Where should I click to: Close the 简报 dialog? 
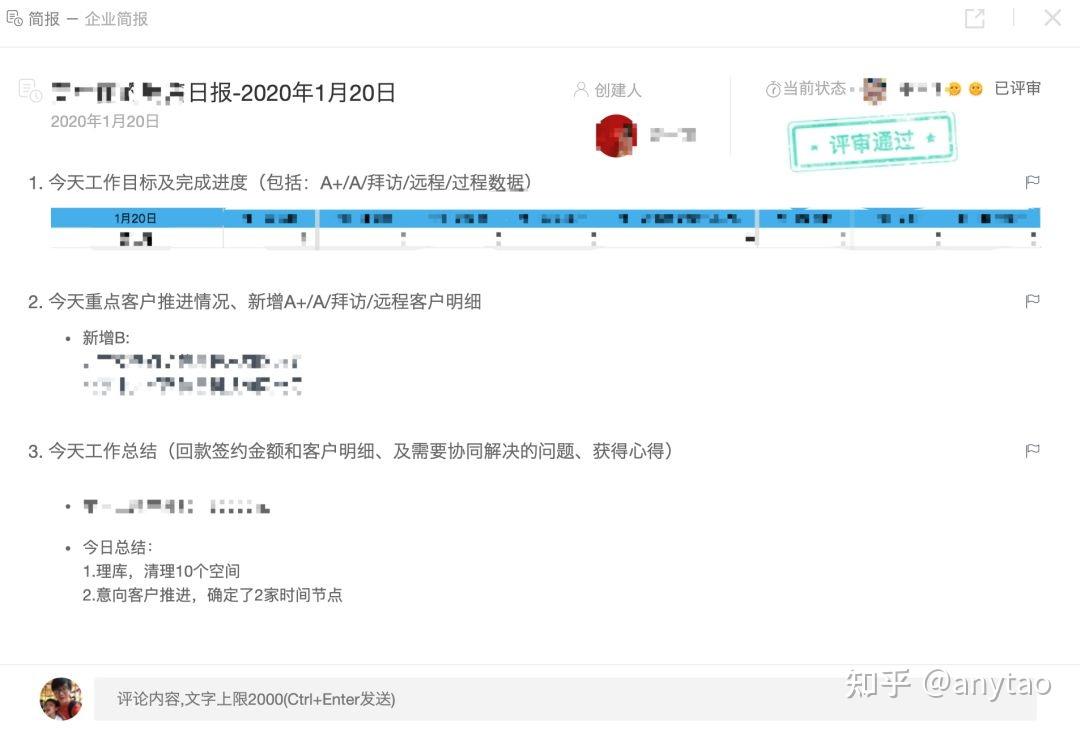tap(1052, 18)
